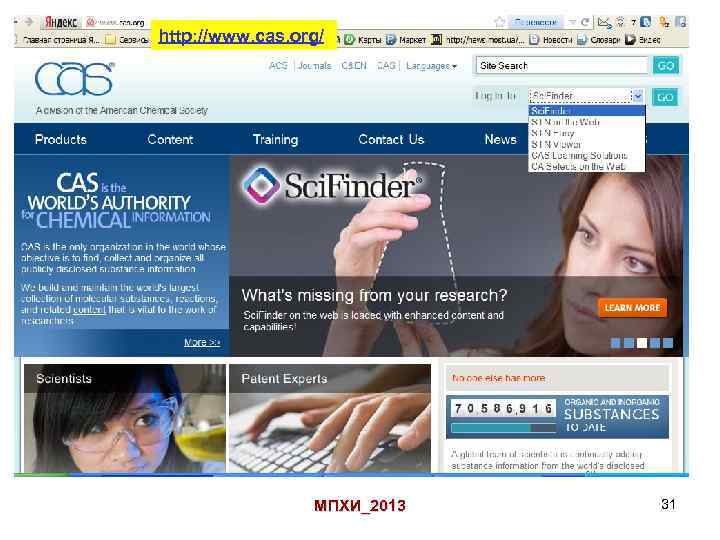Open the news.meta.ua bookmark

click(x=478, y=40)
